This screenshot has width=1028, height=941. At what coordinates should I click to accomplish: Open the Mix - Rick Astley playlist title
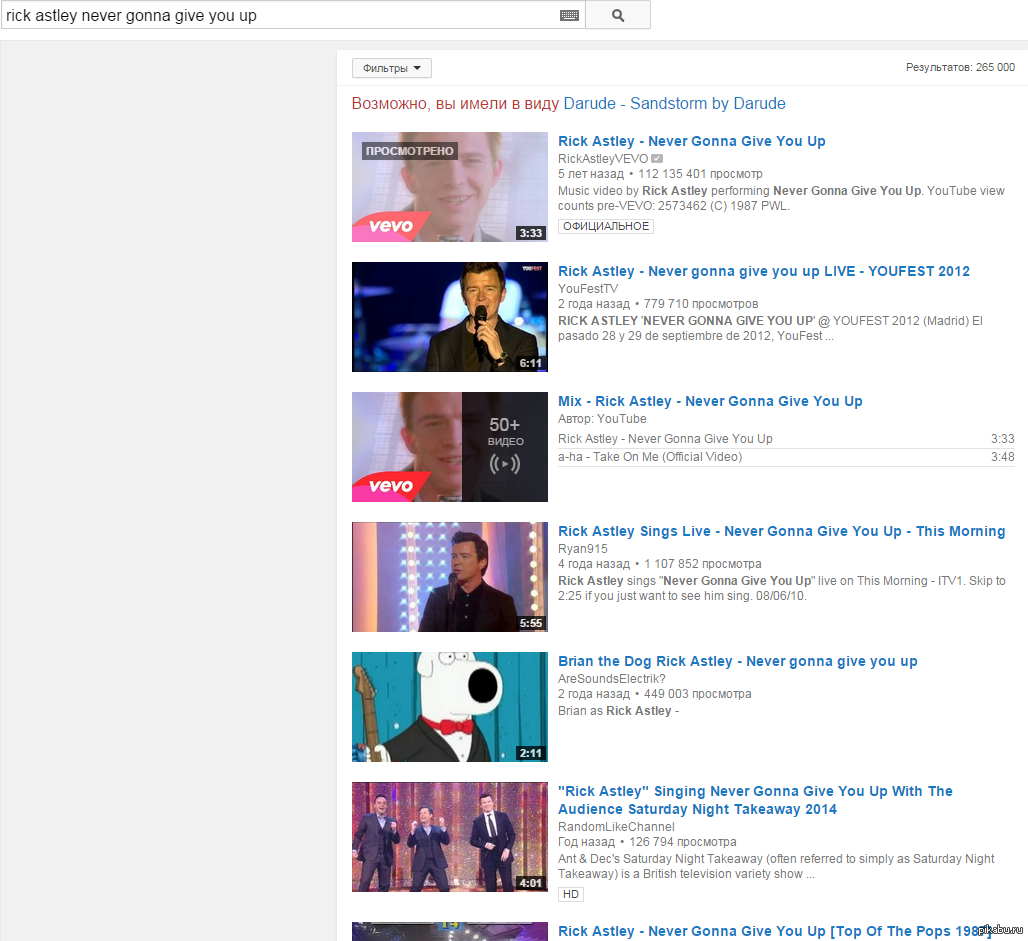coord(710,401)
